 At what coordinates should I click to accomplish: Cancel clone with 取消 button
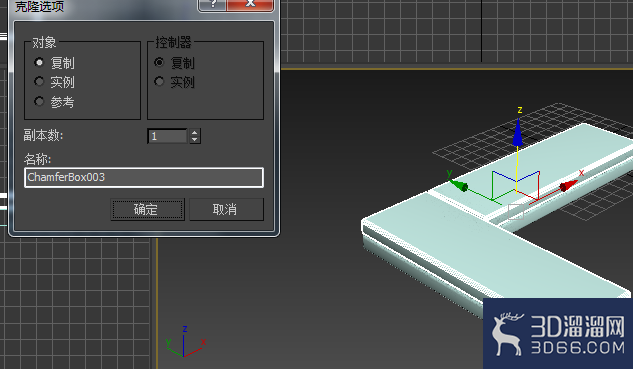(226, 209)
